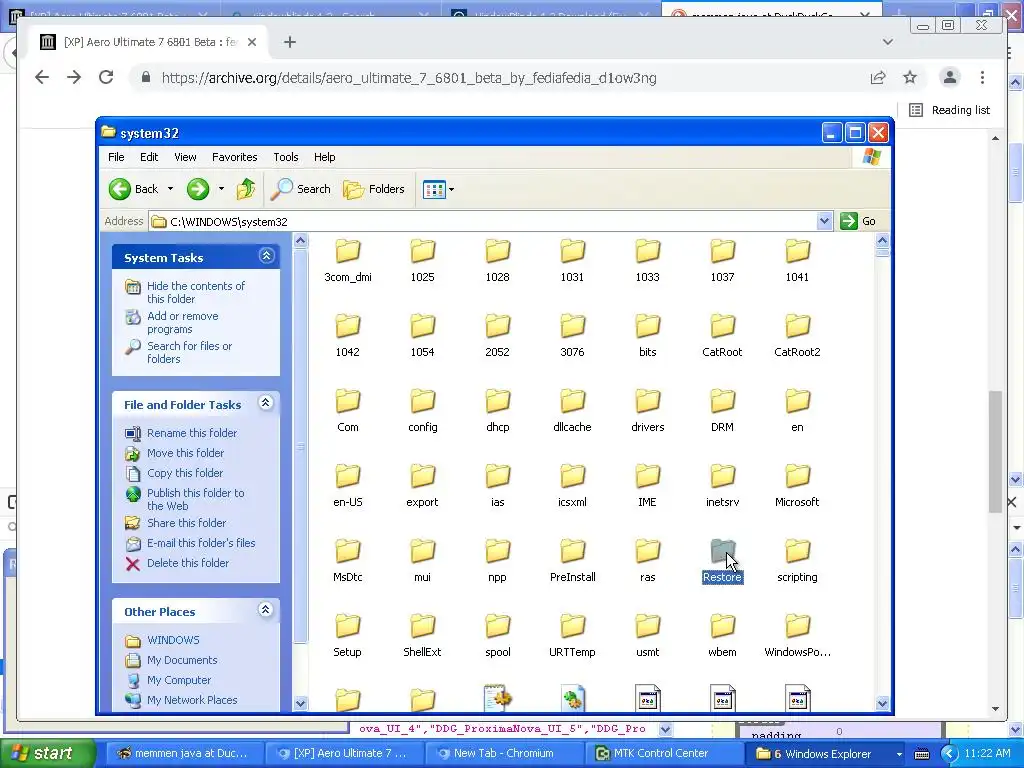Collapse the File and Folder Tasks panel

tap(266, 403)
